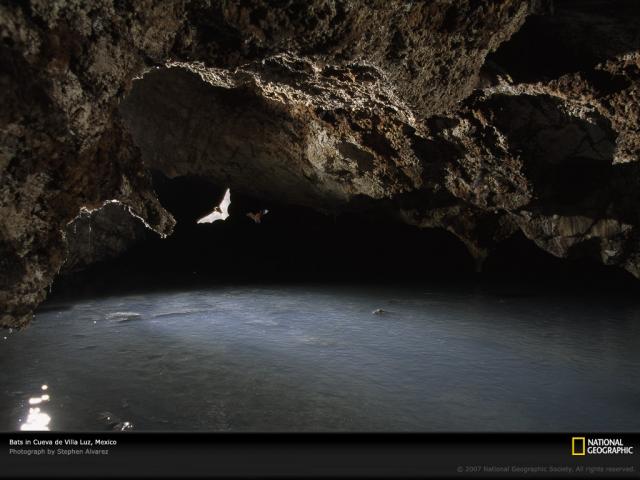Image resolution: width=640 pixels, height=480 pixels.
Task: Click the bright light reflection on the water
Action: tap(36, 418)
